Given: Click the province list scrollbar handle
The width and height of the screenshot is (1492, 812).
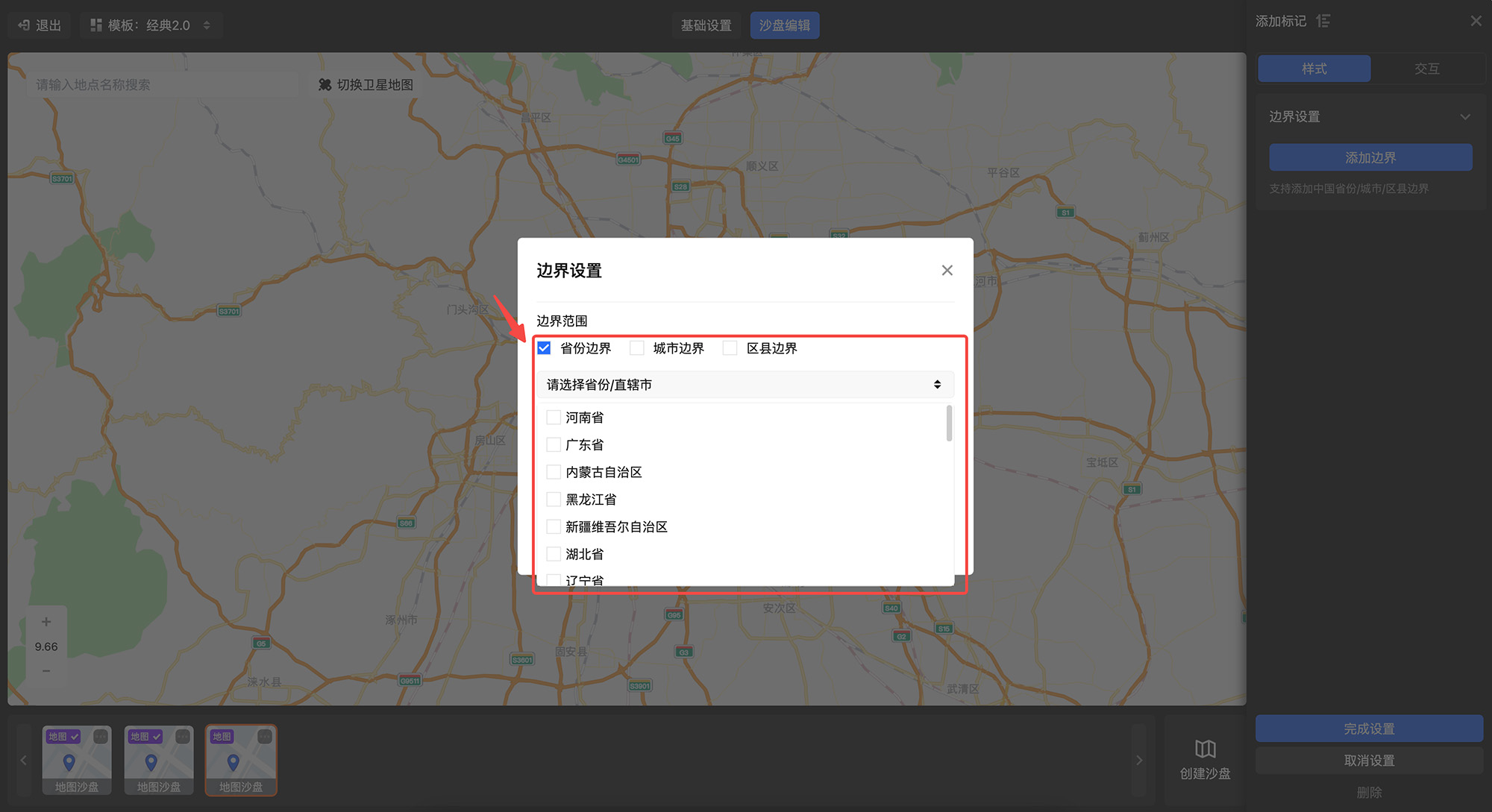Looking at the screenshot, I should (949, 424).
